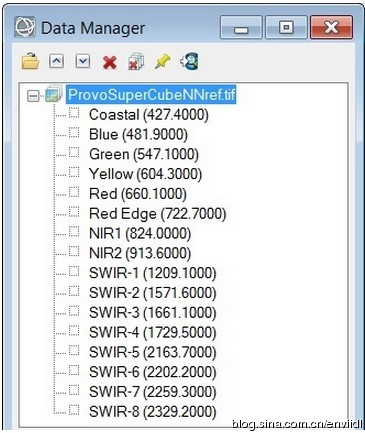Select the SWIR-5 (2163.7000) band label

coord(153,352)
